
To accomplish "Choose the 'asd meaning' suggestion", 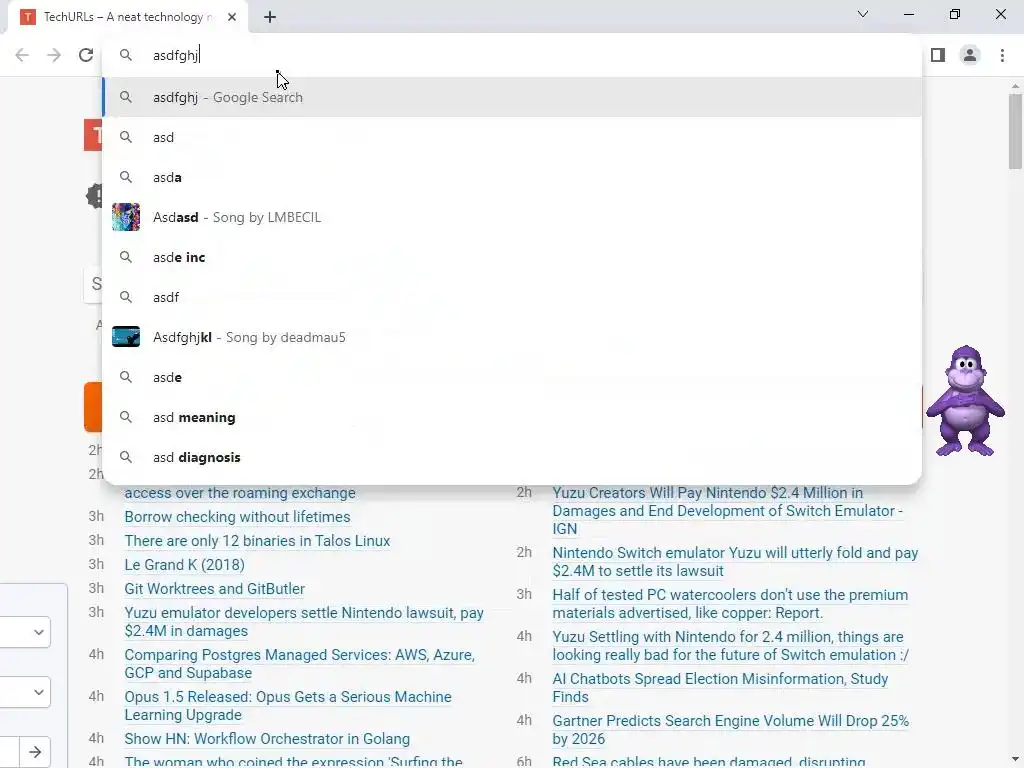I will point(512,417).
